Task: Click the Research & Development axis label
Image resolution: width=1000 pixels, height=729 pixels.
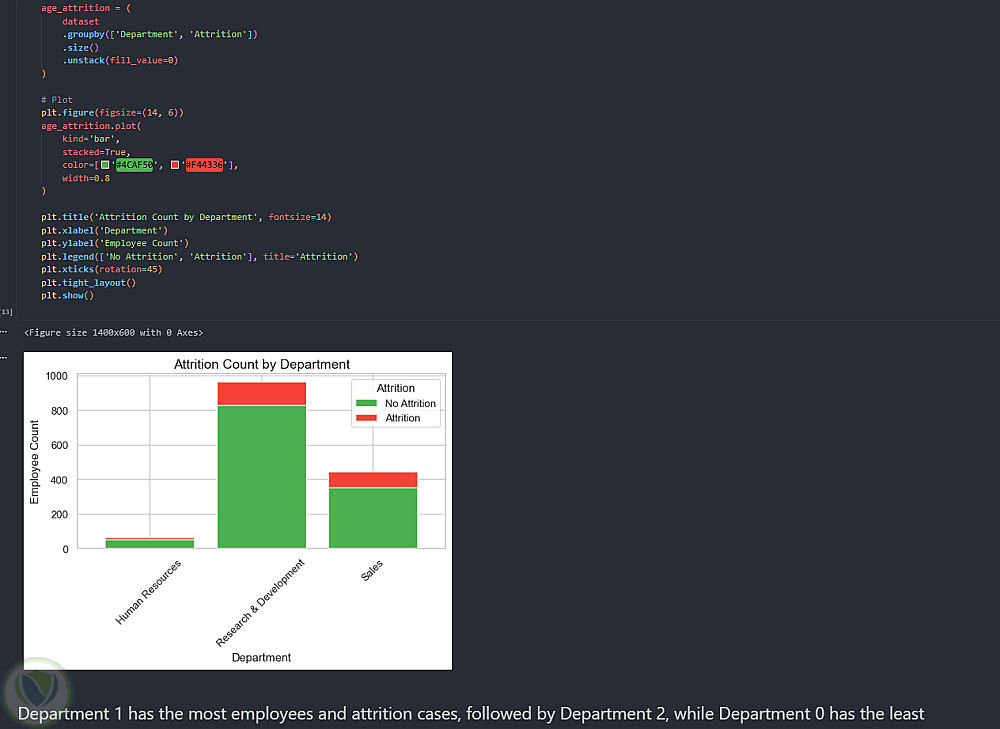Action: click(260, 603)
